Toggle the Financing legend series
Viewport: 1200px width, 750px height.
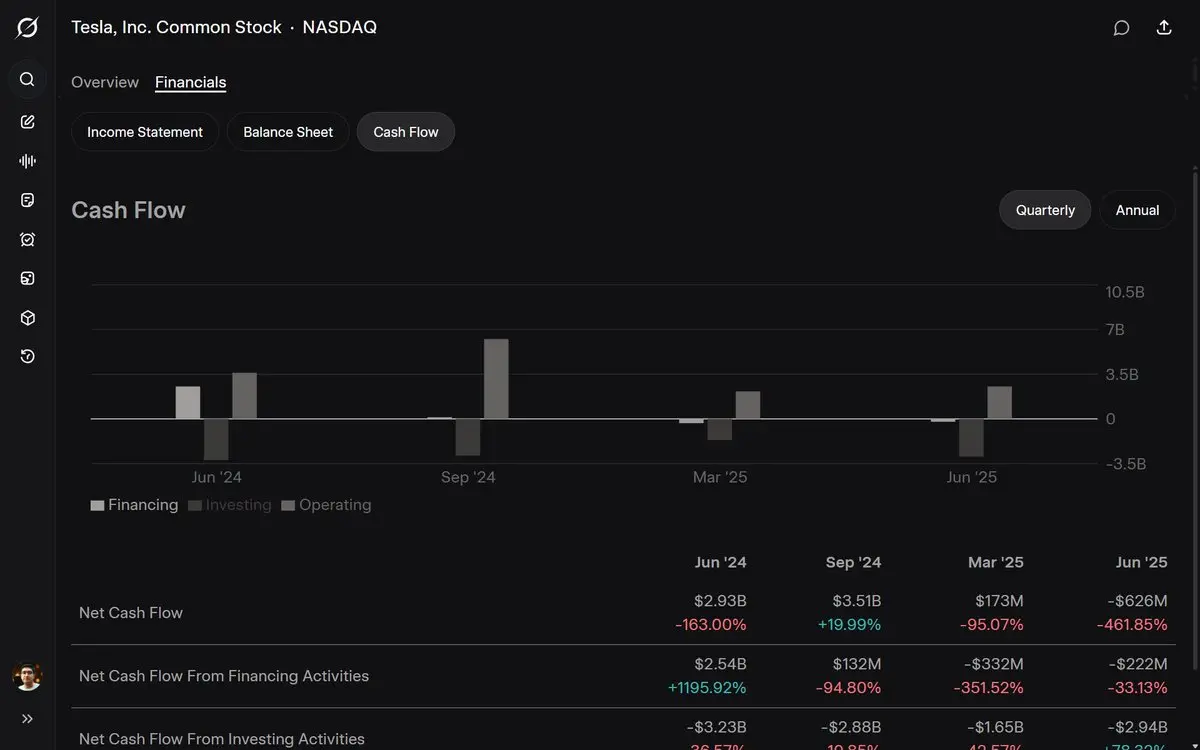pyautogui.click(x=135, y=505)
